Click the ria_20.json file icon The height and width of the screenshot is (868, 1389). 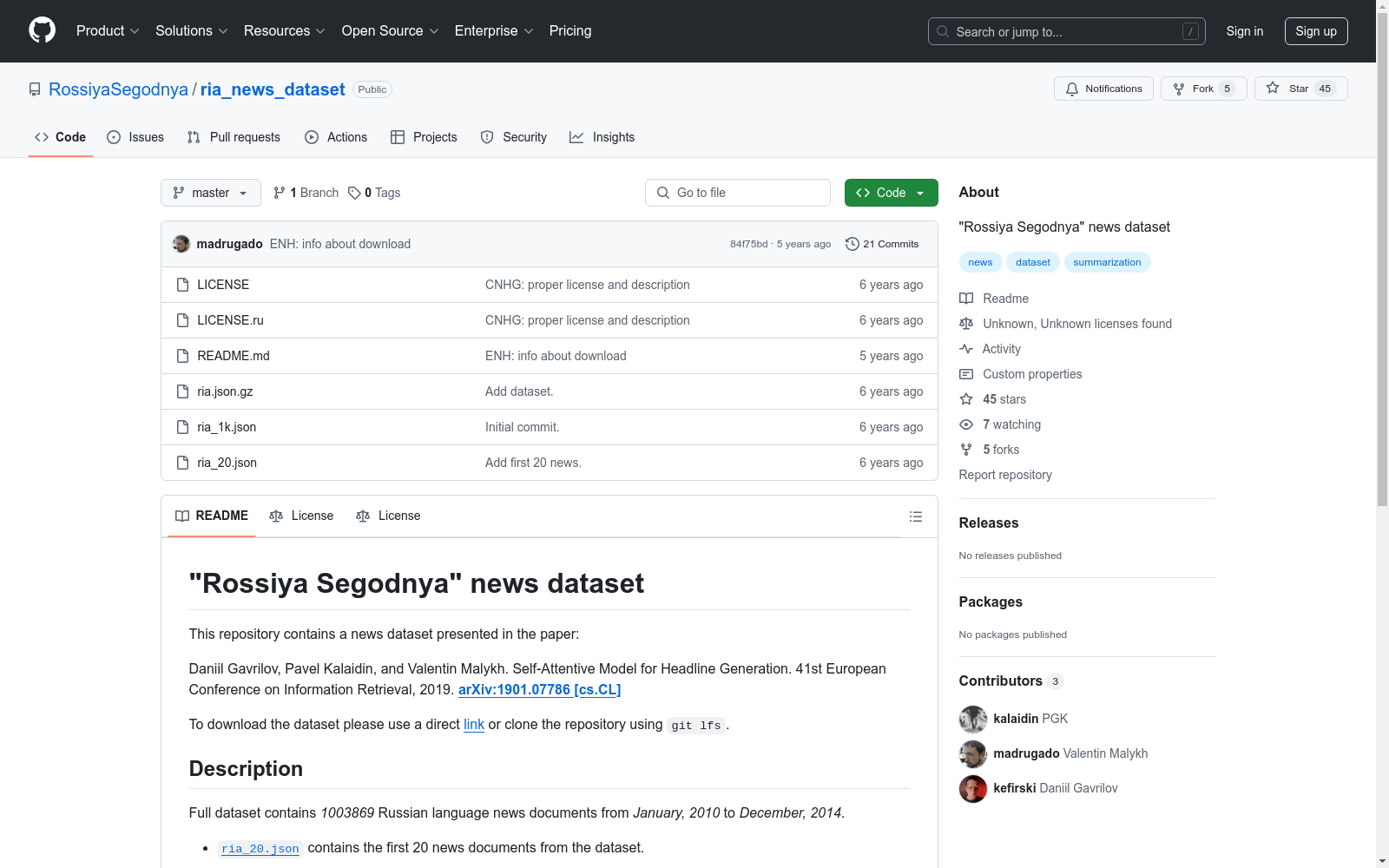pyautogui.click(x=182, y=463)
